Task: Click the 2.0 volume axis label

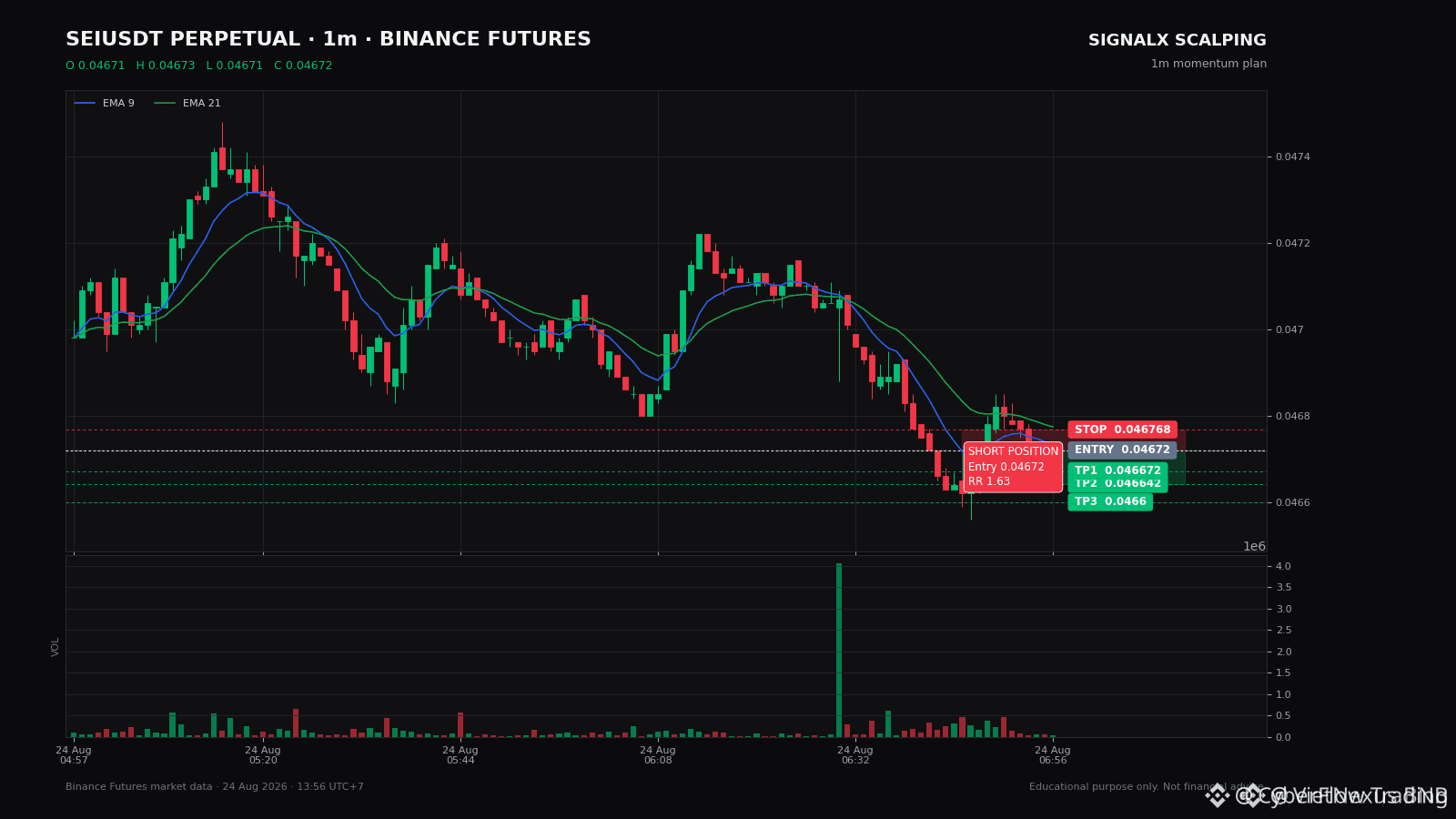Action: coord(1283,652)
